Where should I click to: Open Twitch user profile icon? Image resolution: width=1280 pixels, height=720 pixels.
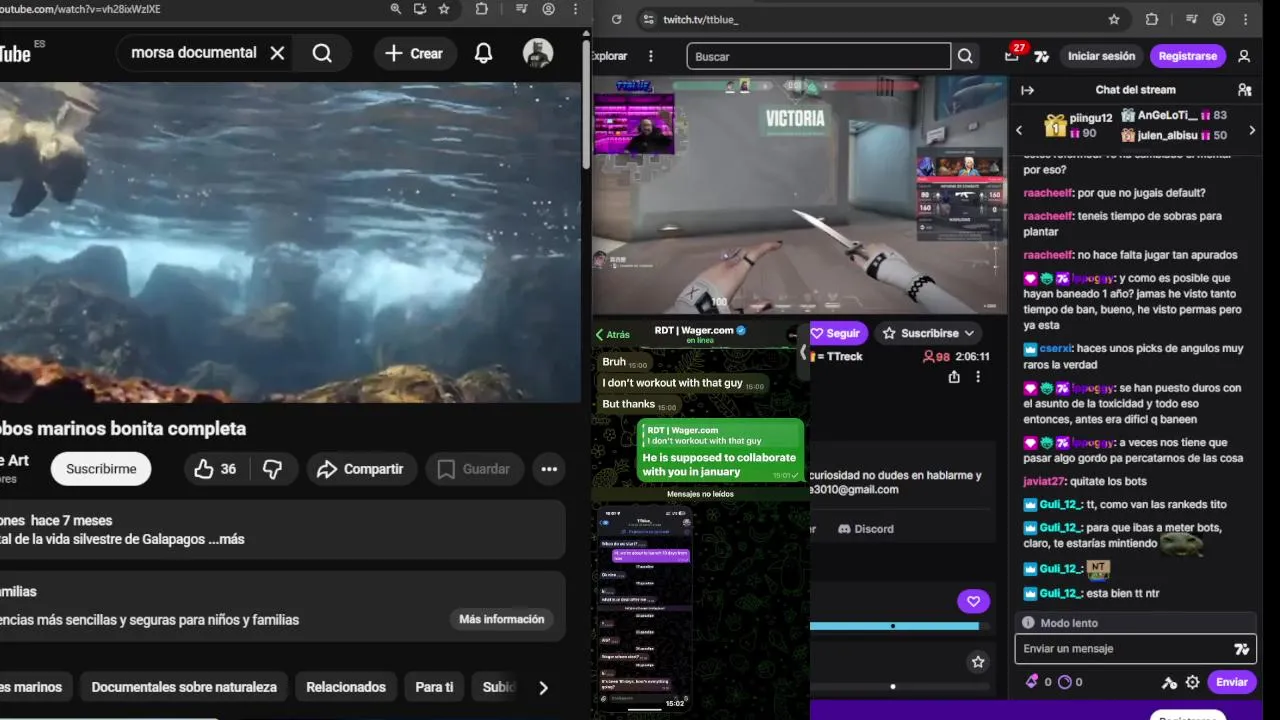1244,56
